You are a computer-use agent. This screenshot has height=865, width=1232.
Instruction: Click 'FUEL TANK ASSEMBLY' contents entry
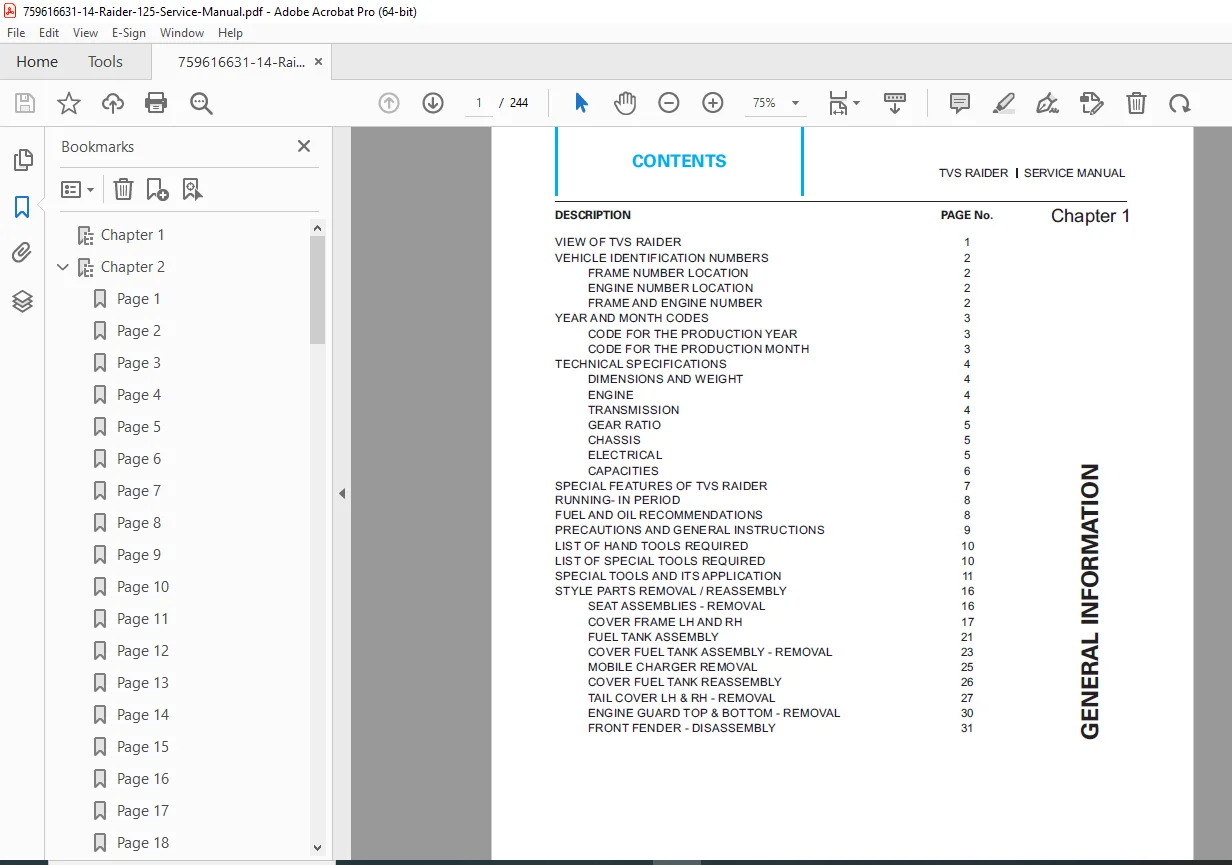[x=654, y=637]
